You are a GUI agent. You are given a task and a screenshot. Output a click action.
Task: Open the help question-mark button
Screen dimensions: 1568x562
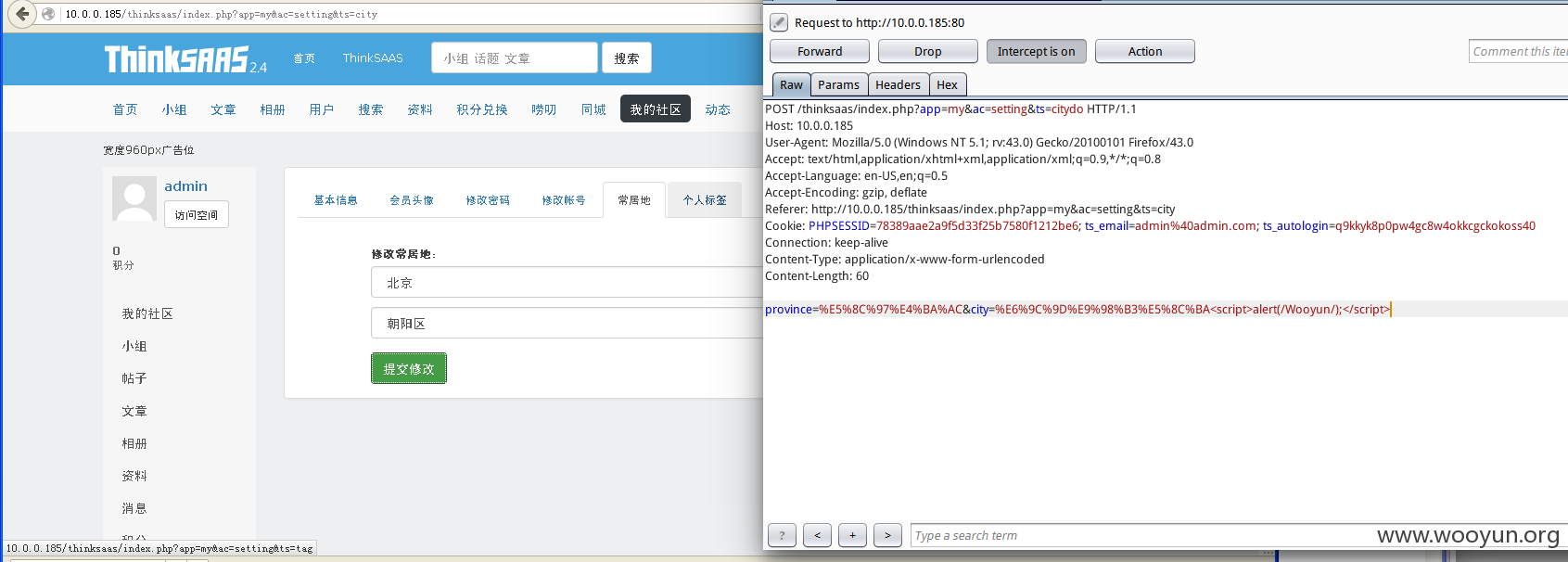782,535
